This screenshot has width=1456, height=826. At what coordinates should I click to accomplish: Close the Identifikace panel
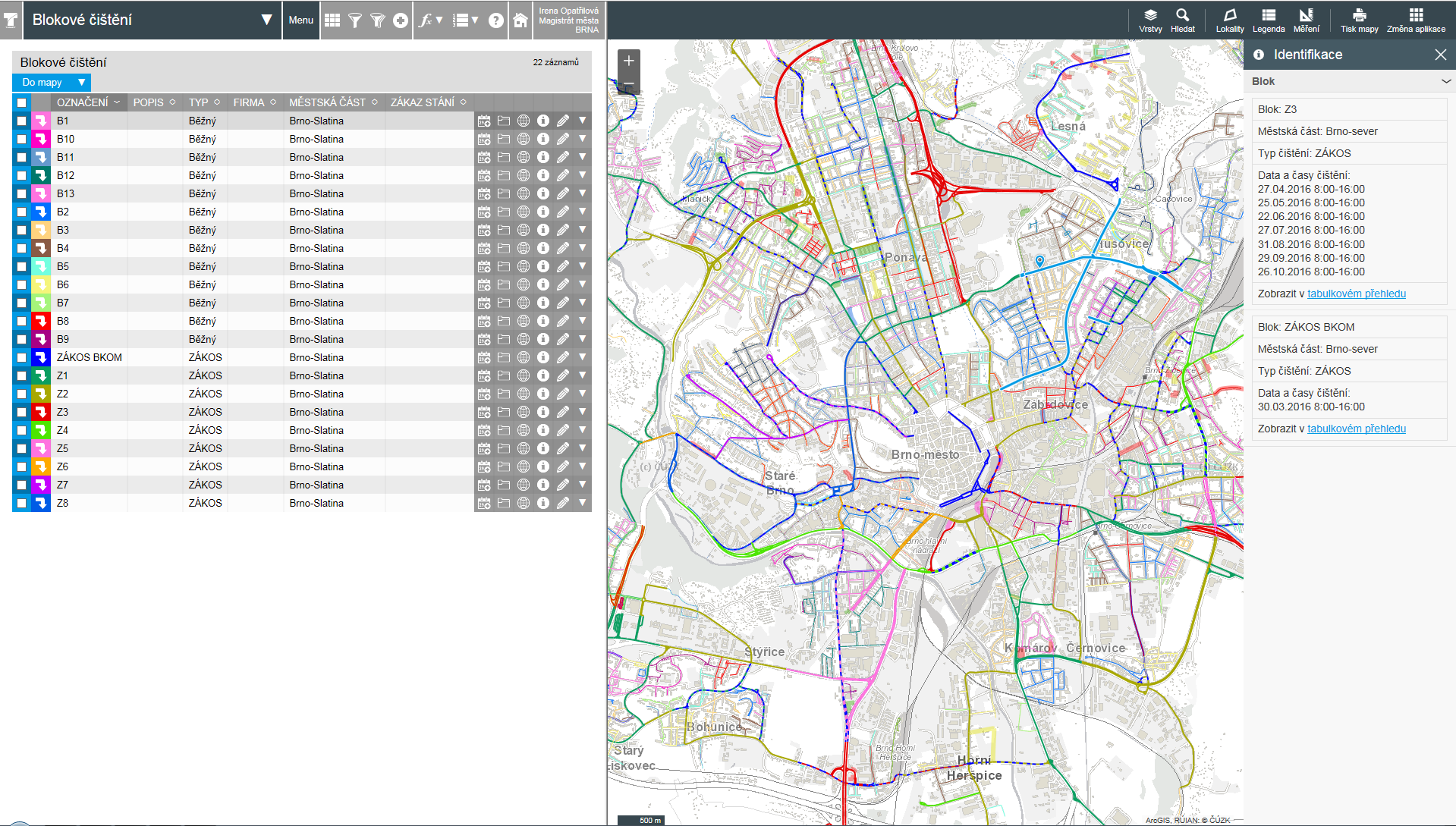coord(1440,55)
